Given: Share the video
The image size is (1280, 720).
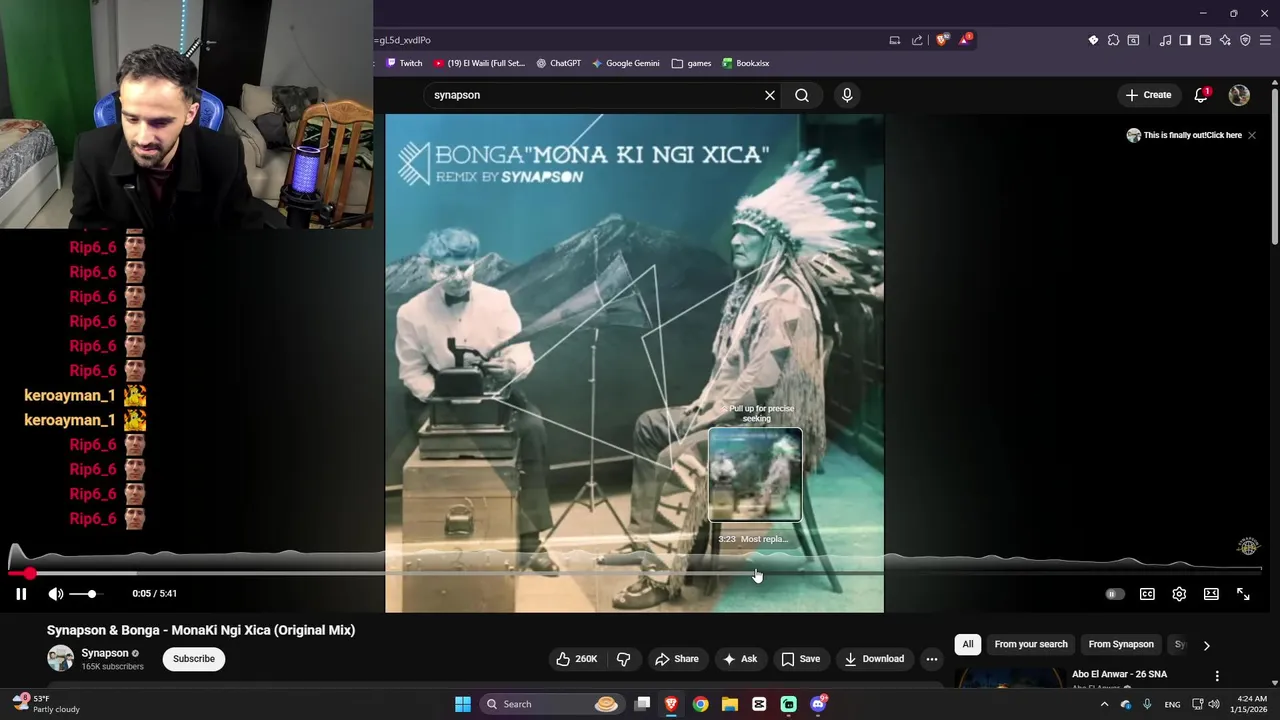Looking at the screenshot, I should (677, 659).
